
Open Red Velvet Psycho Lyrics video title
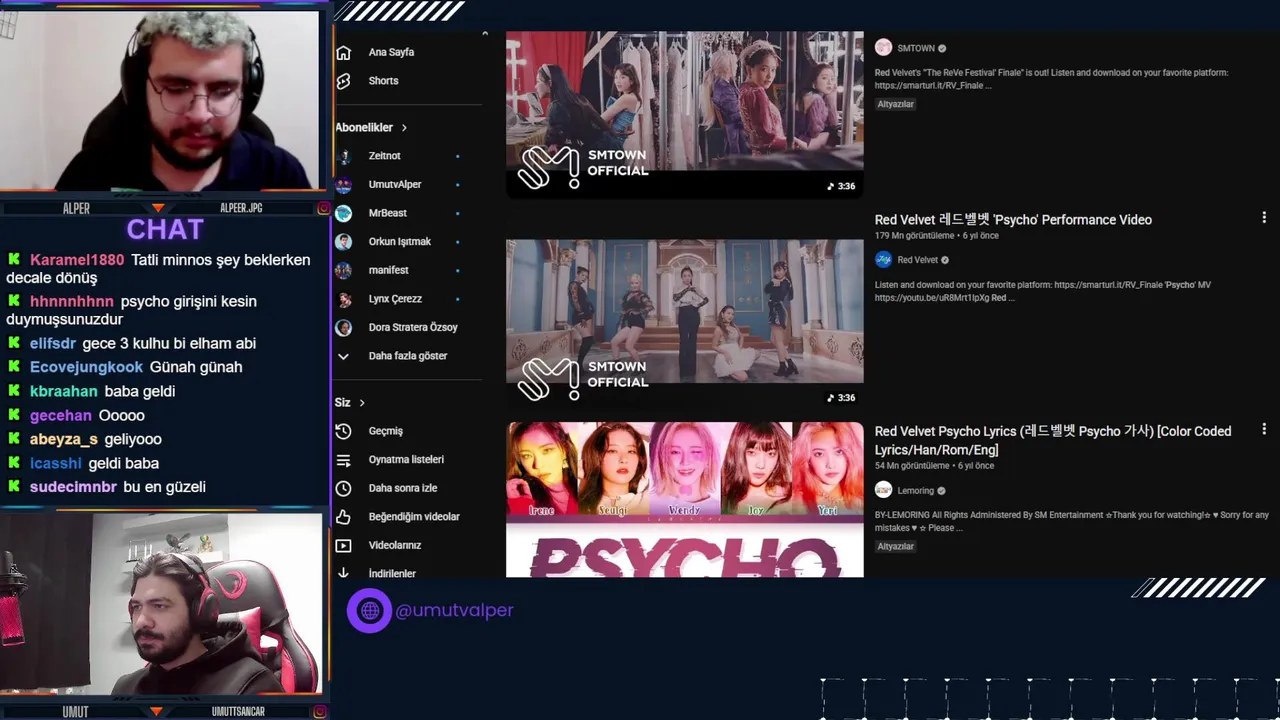[1053, 440]
